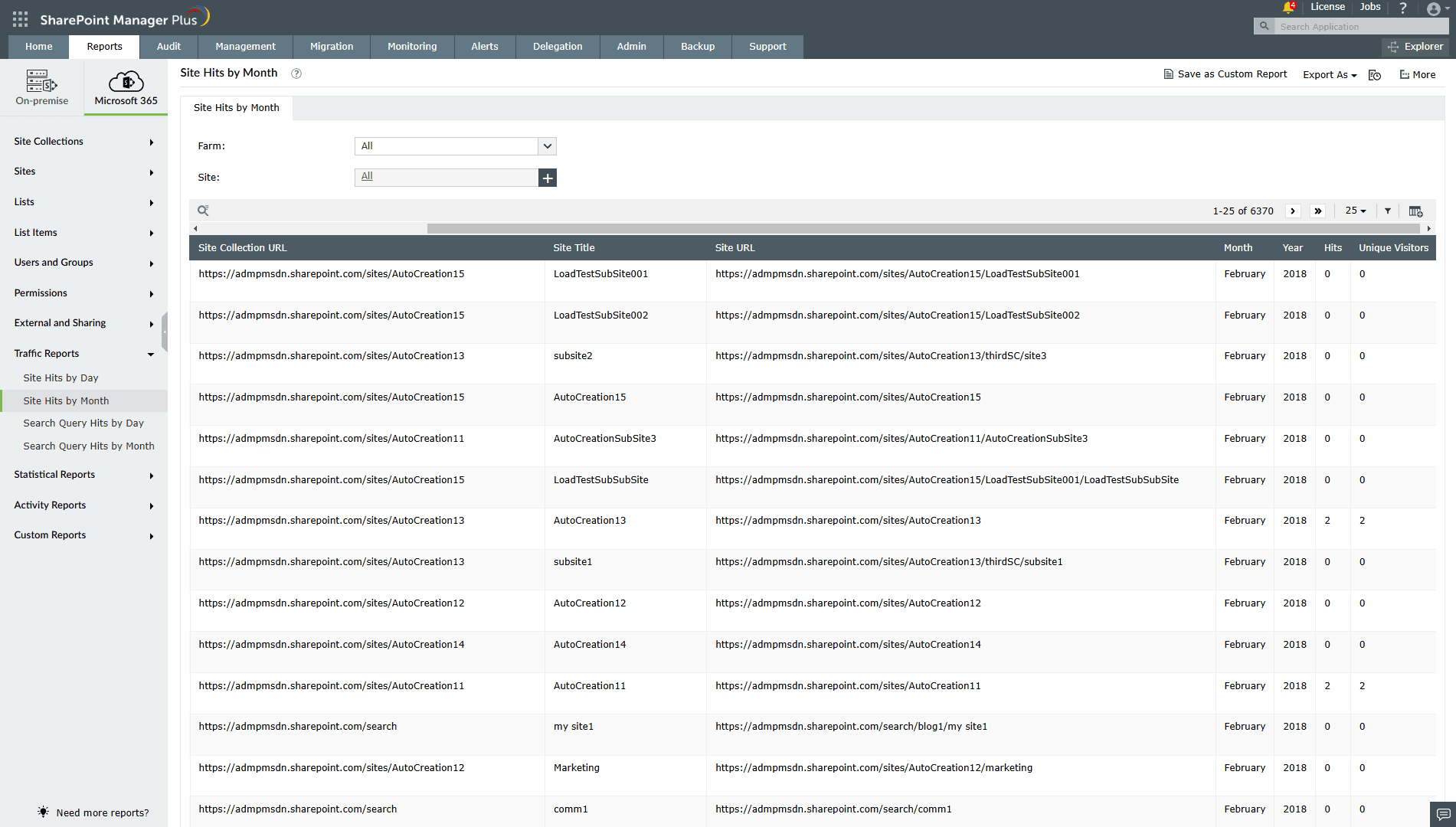The width and height of the screenshot is (1456, 827).
Task: Expand Custom Reports
Action: click(83, 535)
